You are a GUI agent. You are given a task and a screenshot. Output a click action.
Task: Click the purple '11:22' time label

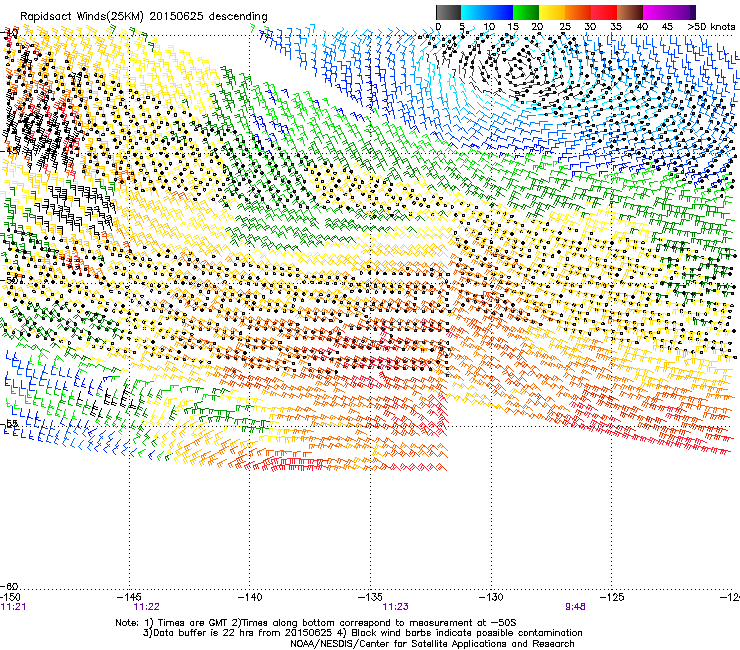click(146, 607)
